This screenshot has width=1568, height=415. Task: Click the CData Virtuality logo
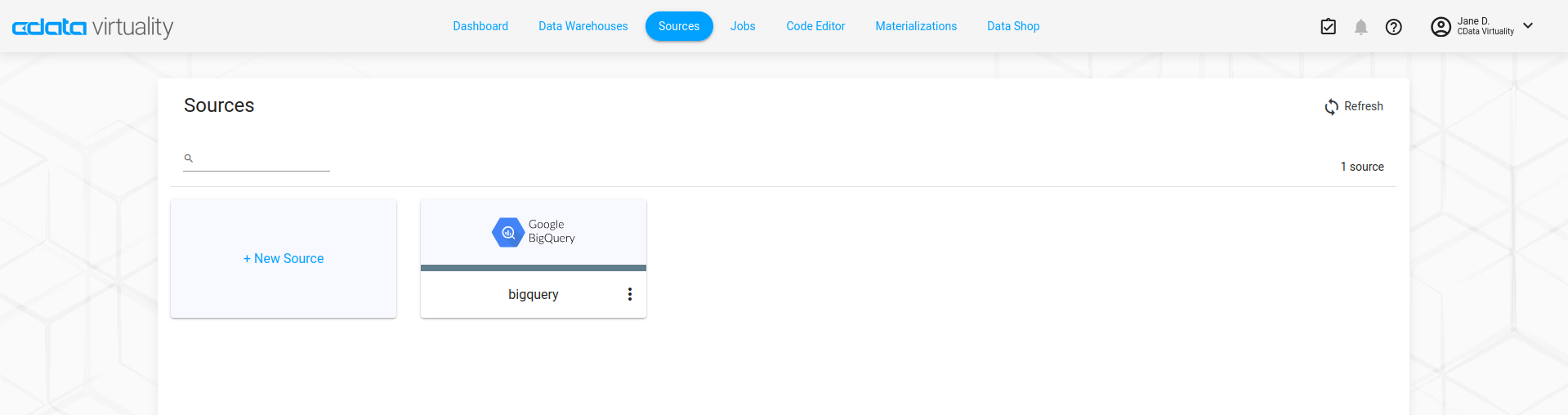pyautogui.click(x=92, y=27)
